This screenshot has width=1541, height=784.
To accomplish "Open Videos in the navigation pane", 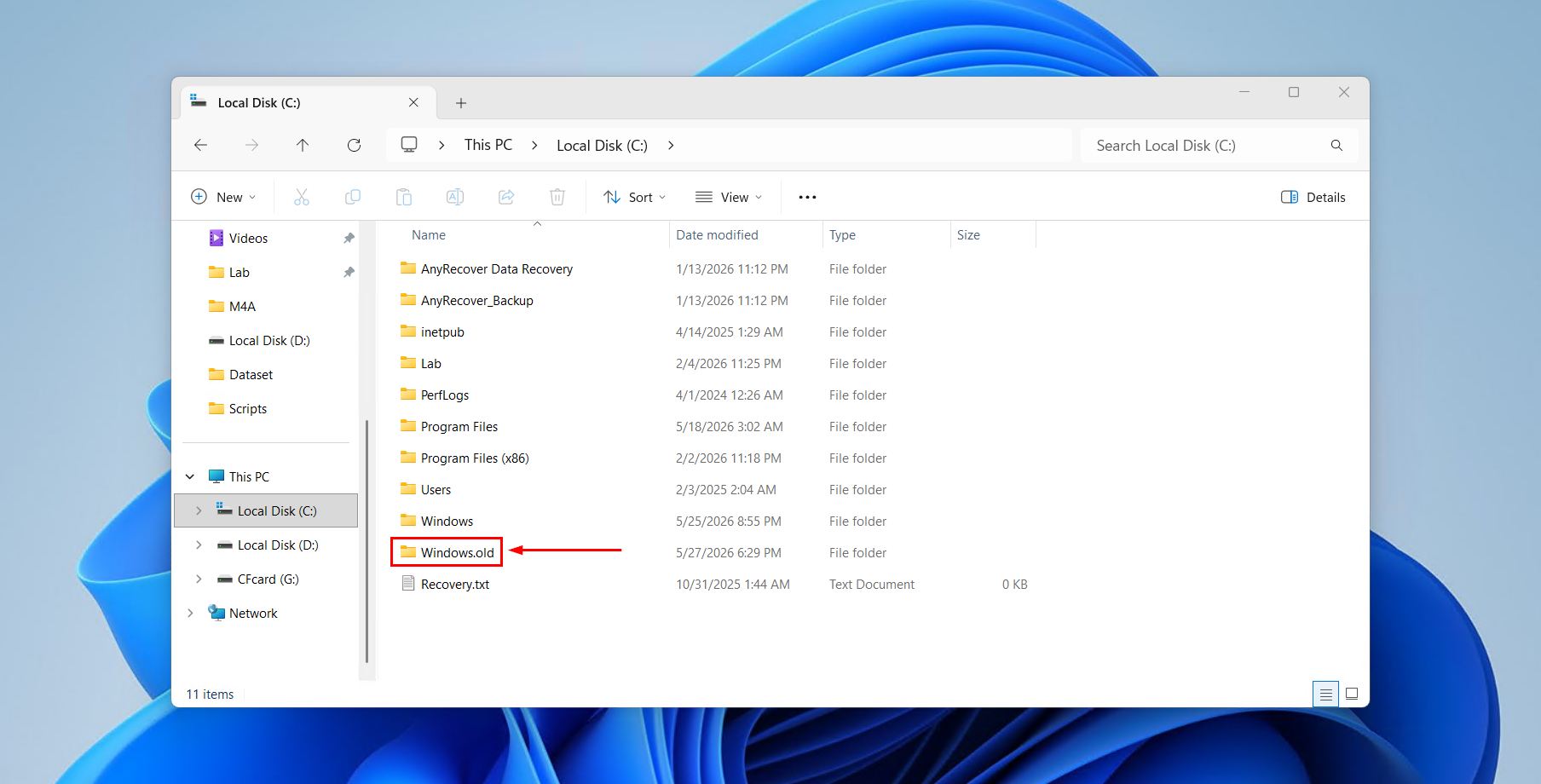I will tap(248, 239).
